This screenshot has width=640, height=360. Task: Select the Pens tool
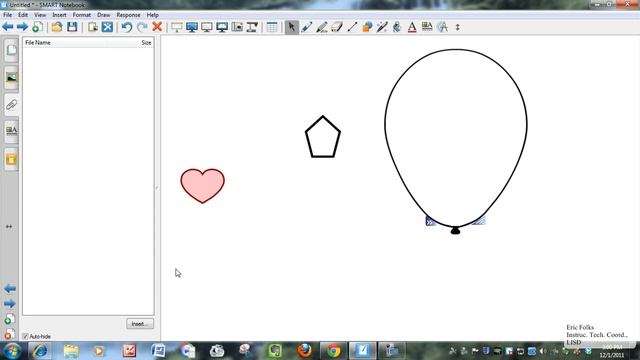pyautogui.click(x=307, y=27)
